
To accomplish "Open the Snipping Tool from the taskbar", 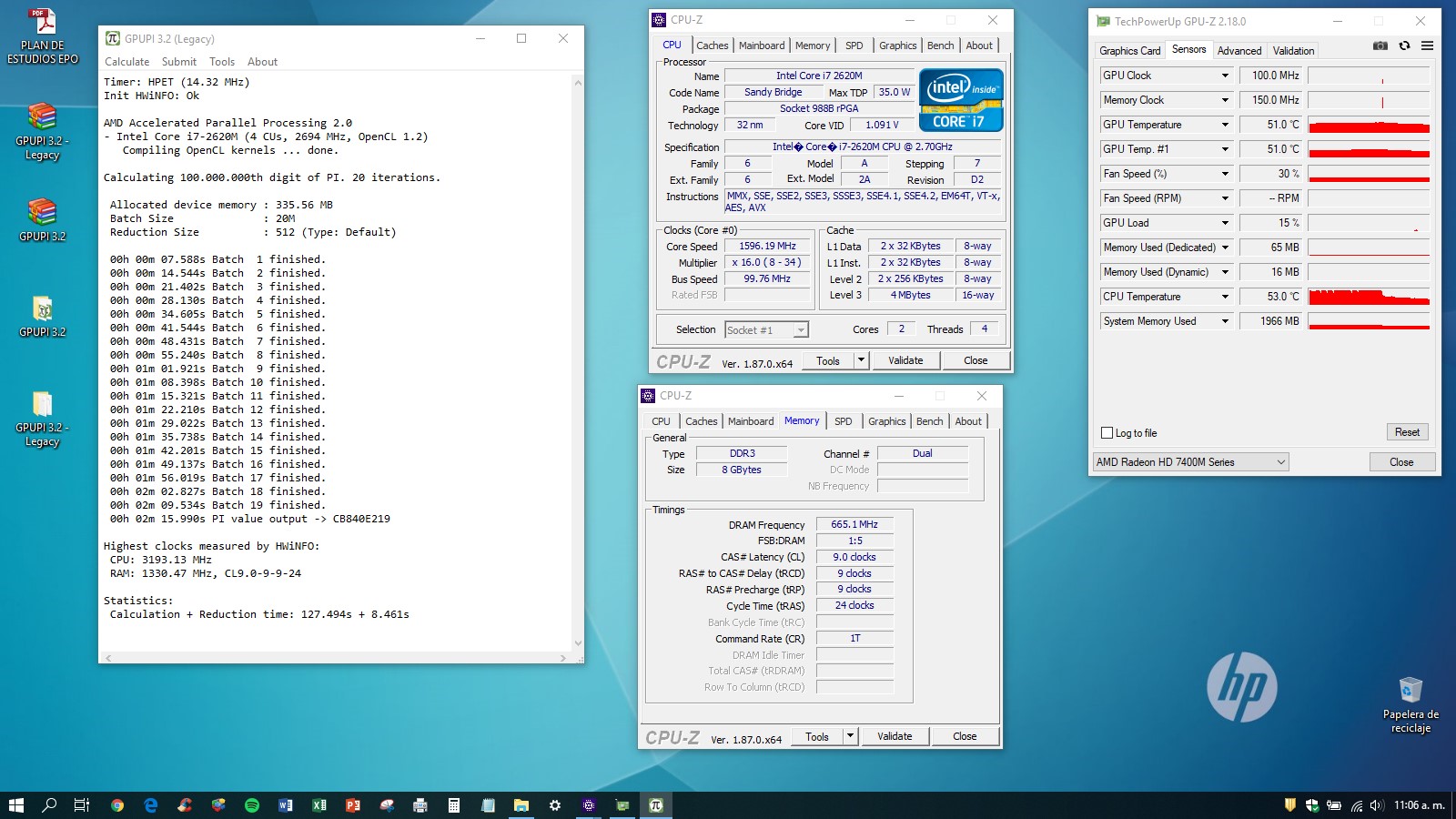I will (387, 805).
